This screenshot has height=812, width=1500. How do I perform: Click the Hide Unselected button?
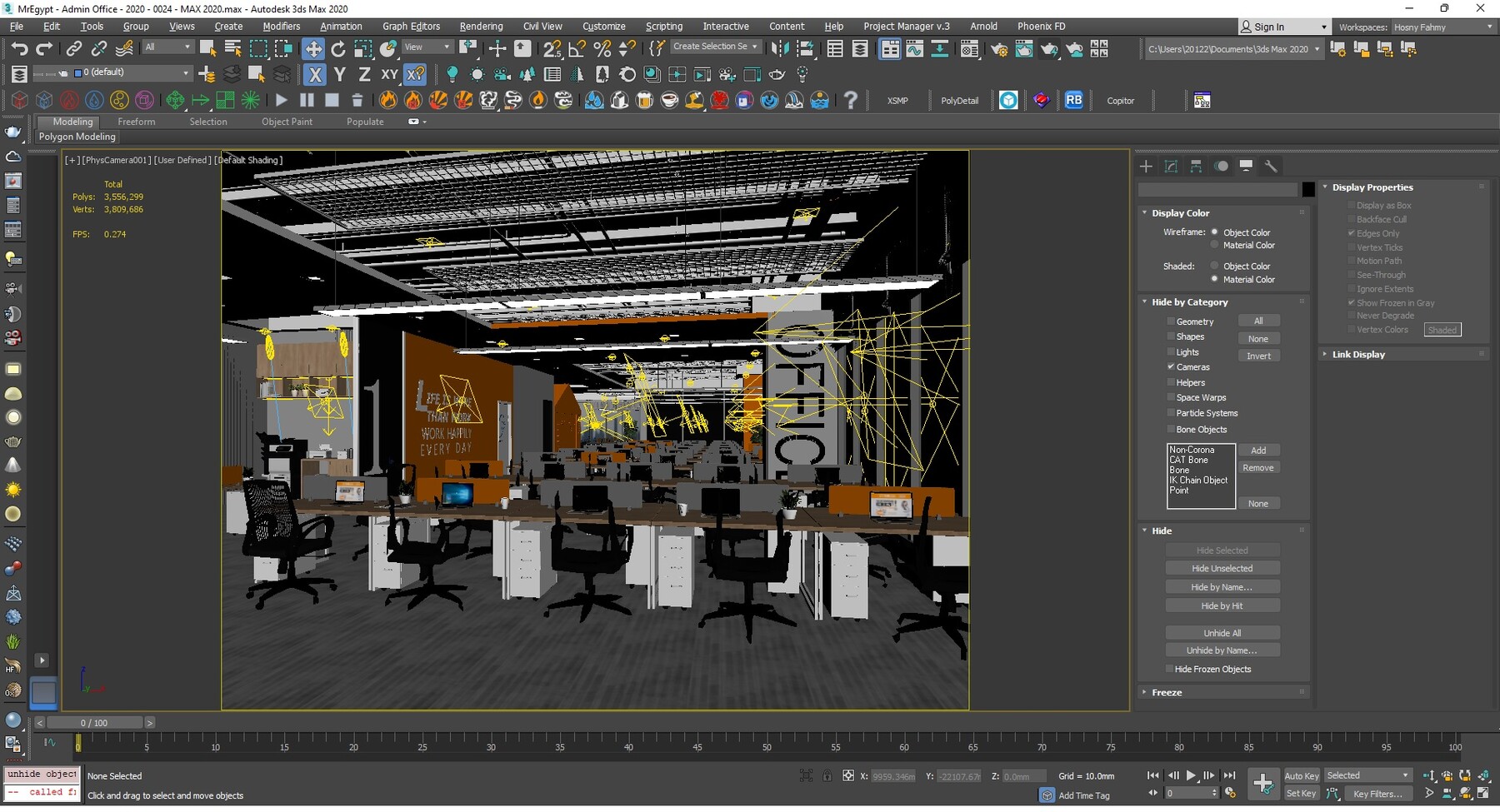point(1222,567)
